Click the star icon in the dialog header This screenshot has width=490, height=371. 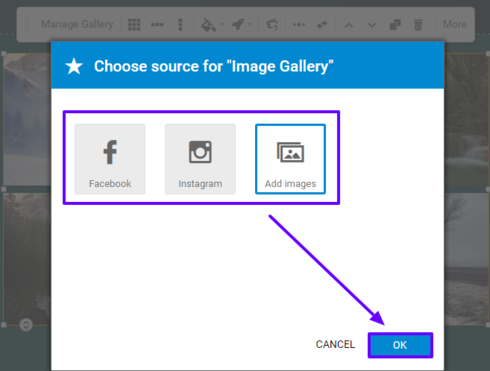74,66
